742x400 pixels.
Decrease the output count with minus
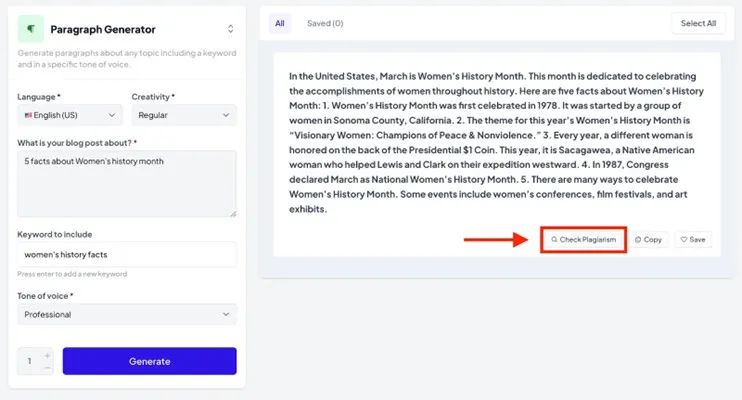point(47,368)
